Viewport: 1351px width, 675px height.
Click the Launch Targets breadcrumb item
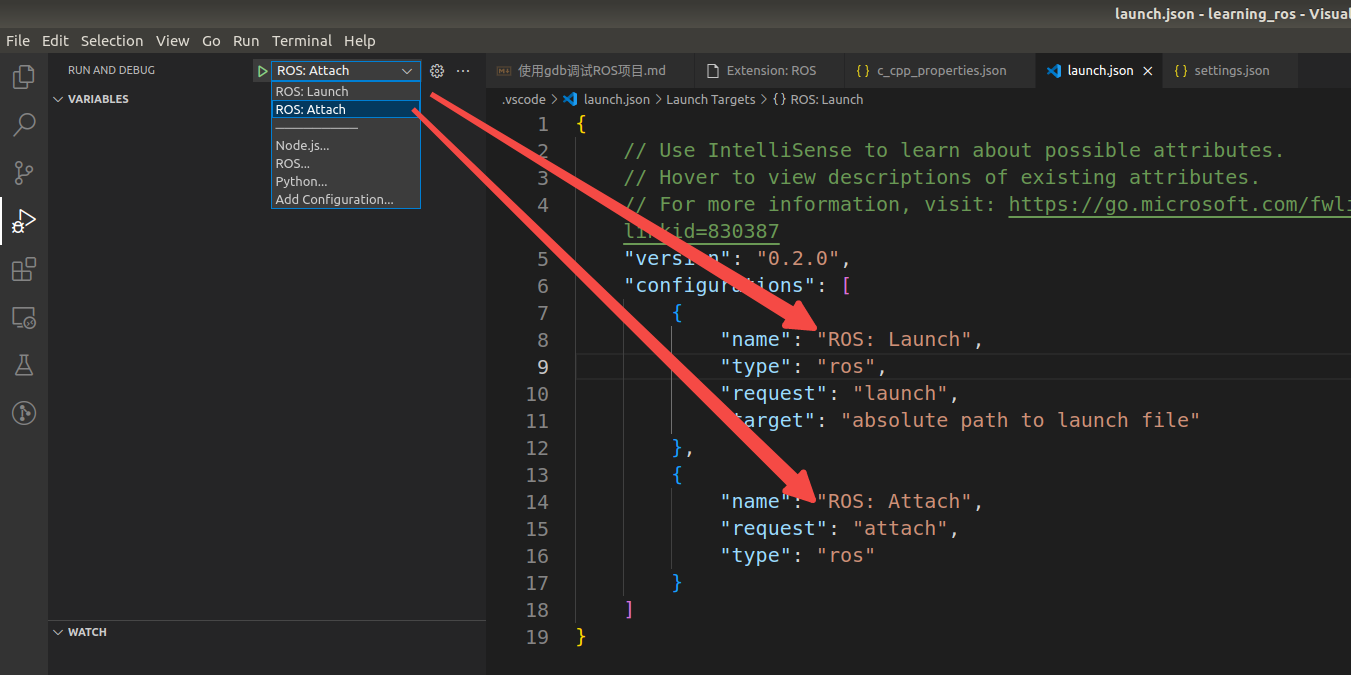tap(710, 99)
